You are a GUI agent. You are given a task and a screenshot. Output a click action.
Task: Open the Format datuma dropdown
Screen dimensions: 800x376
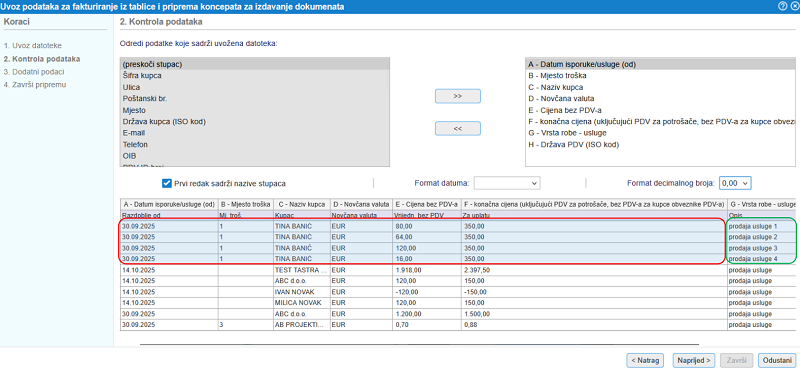coord(507,183)
